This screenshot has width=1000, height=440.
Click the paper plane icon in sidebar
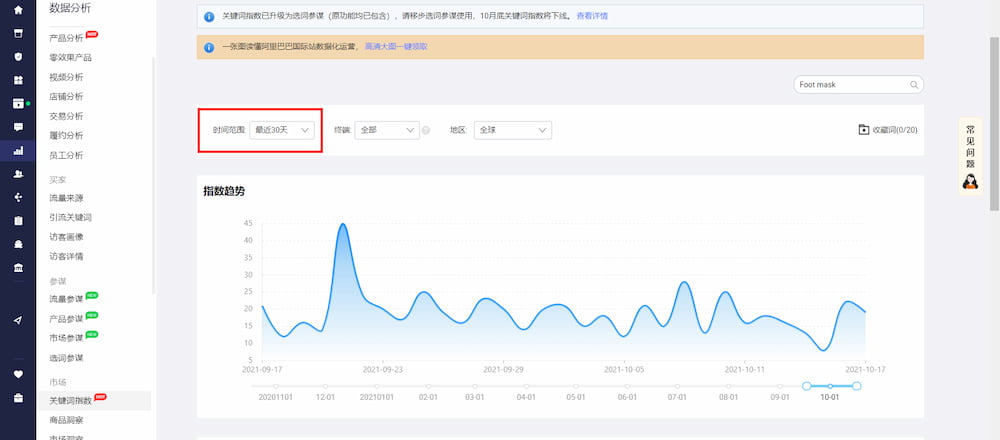click(18, 320)
